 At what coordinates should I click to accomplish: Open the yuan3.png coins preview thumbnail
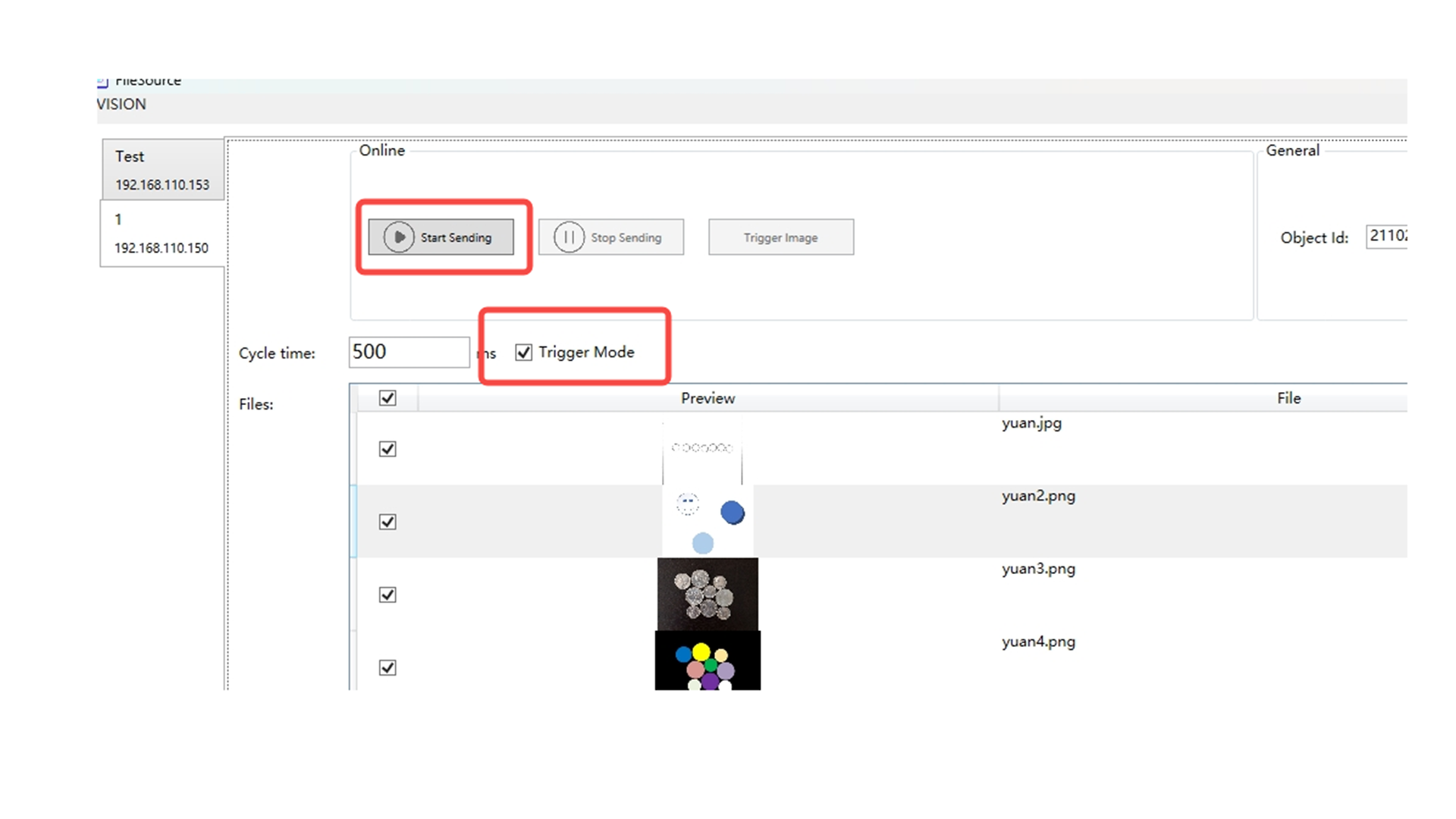point(708,594)
